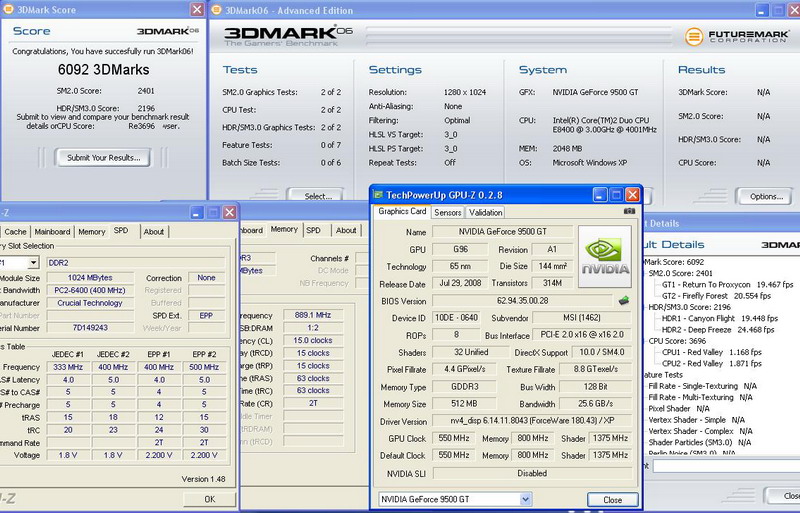Open the GPU selection dropdown in GPU-Z
Viewport: 800px width, 513px height.
(526, 499)
